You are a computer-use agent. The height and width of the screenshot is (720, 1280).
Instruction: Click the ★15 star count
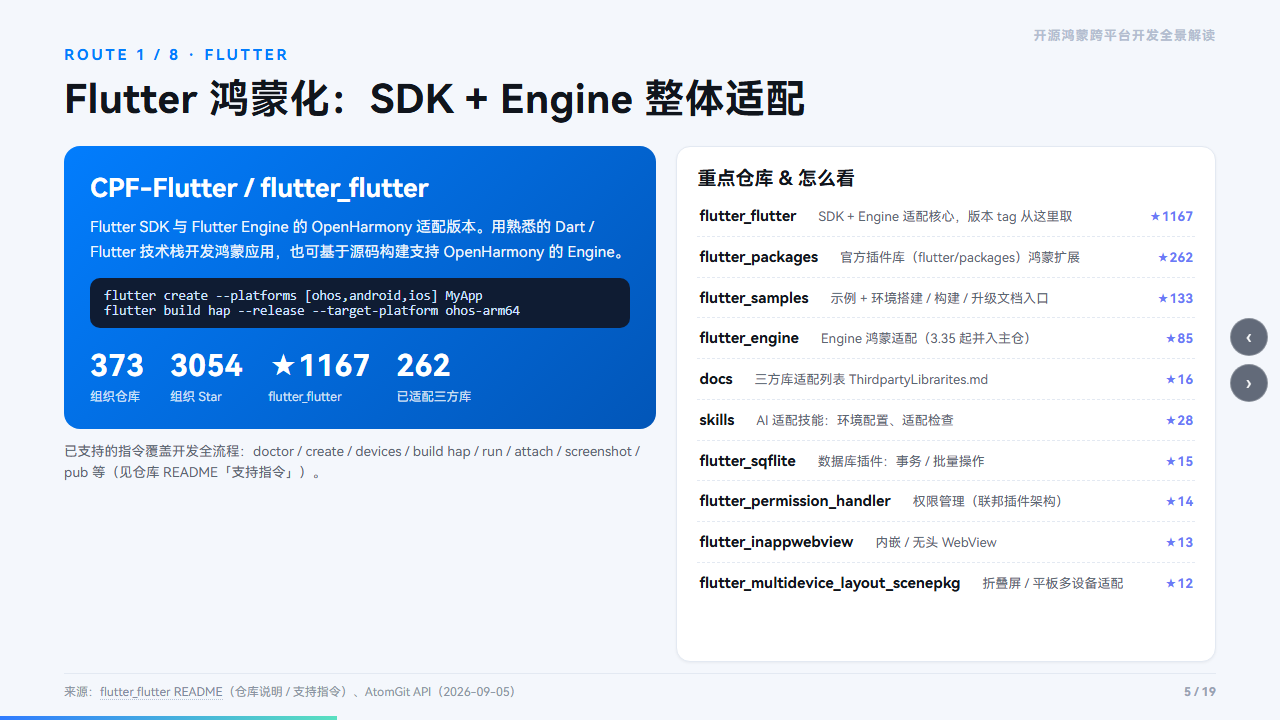point(1179,461)
